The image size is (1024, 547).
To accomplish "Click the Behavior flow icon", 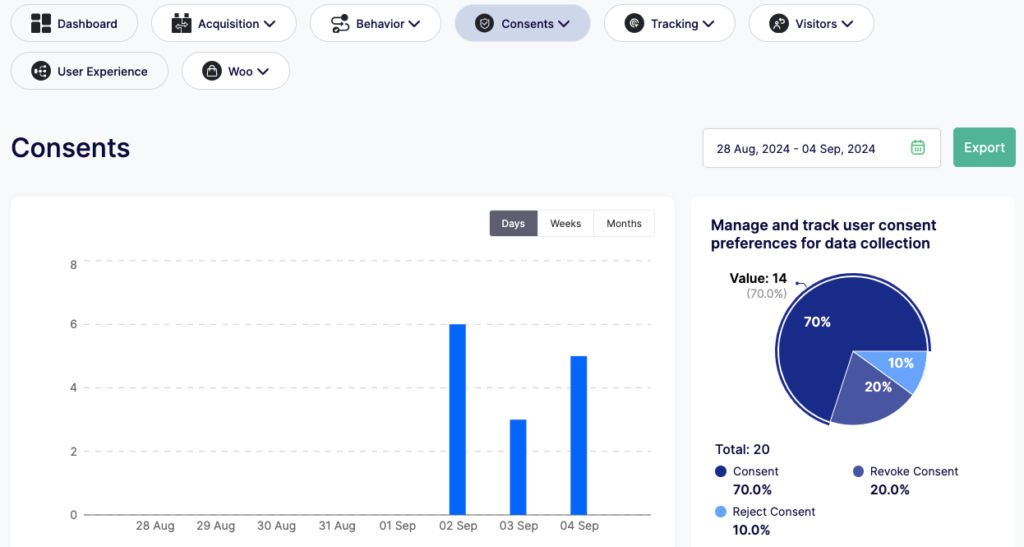I will [340, 23].
